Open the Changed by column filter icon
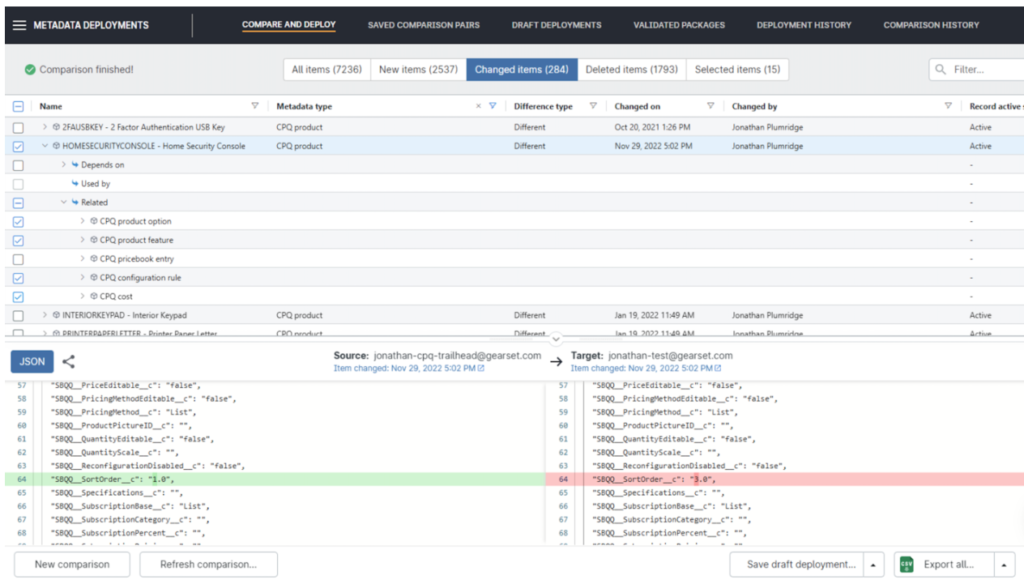 click(948, 106)
